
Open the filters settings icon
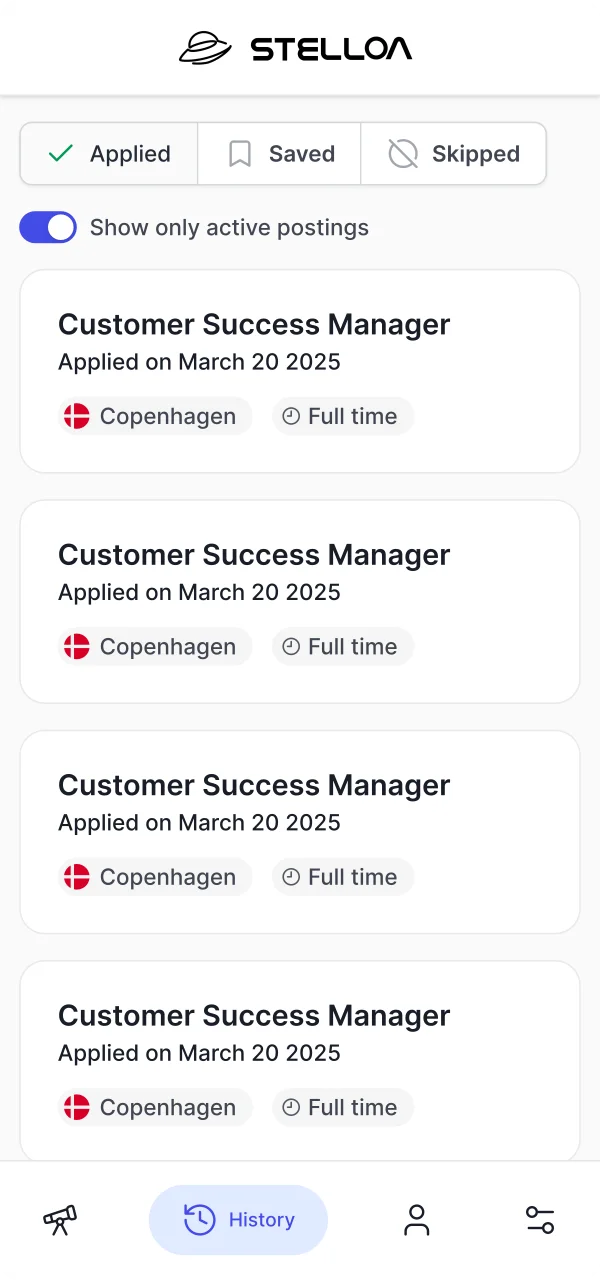[540, 1219]
